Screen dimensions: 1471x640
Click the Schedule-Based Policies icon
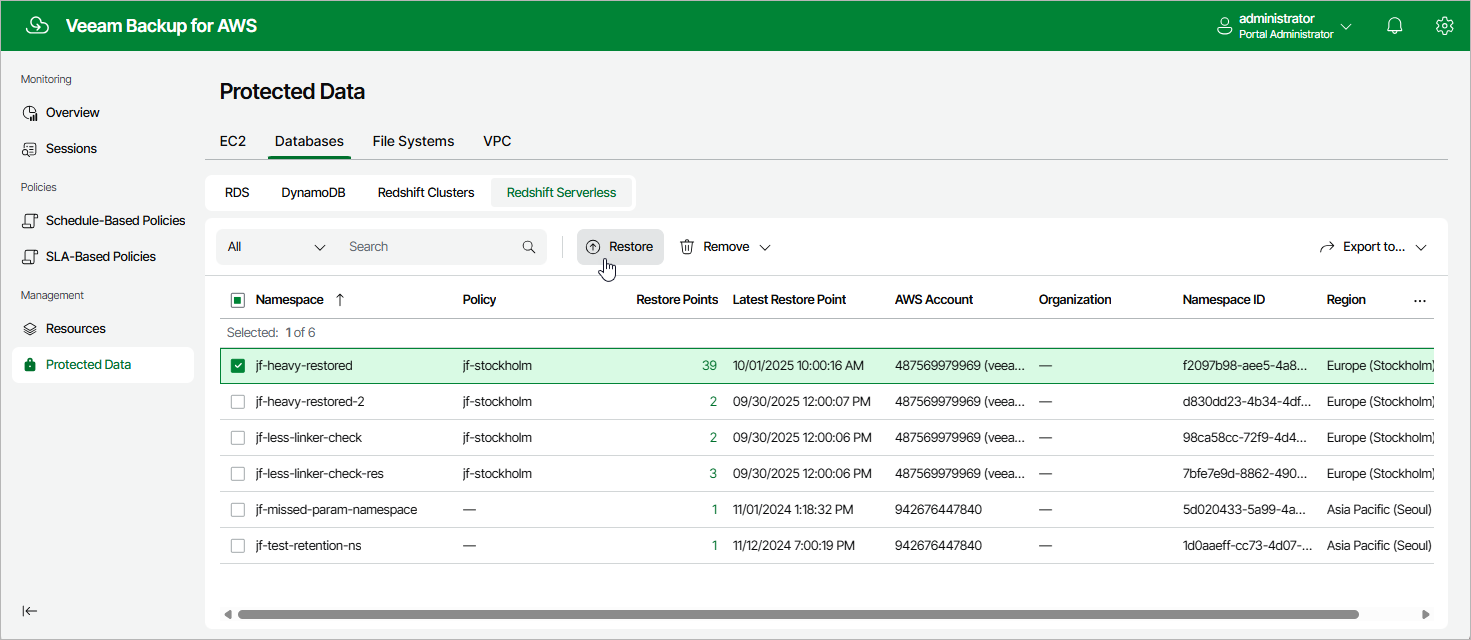[30, 221]
